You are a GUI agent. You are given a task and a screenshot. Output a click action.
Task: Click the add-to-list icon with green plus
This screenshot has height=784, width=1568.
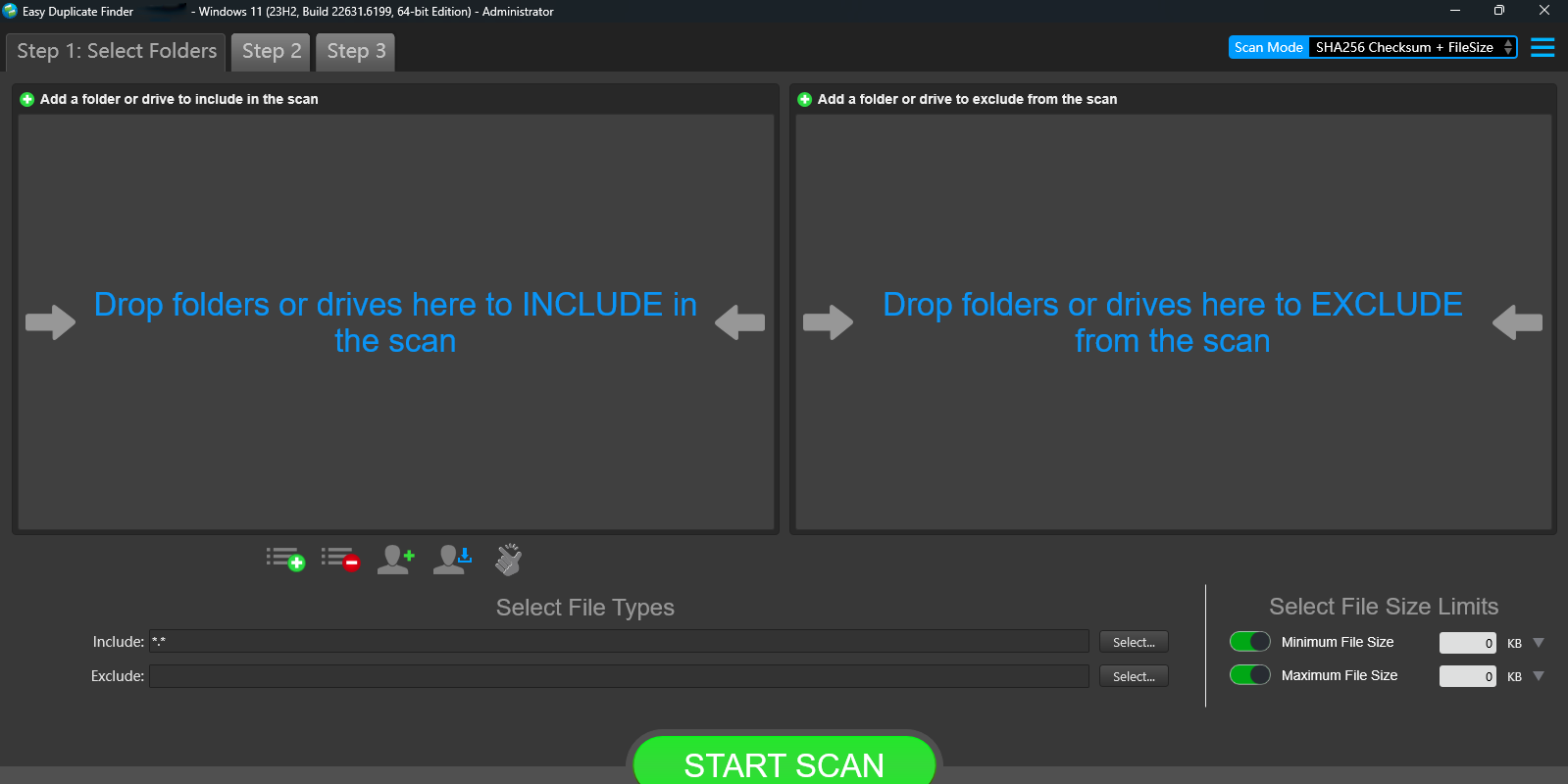(285, 560)
